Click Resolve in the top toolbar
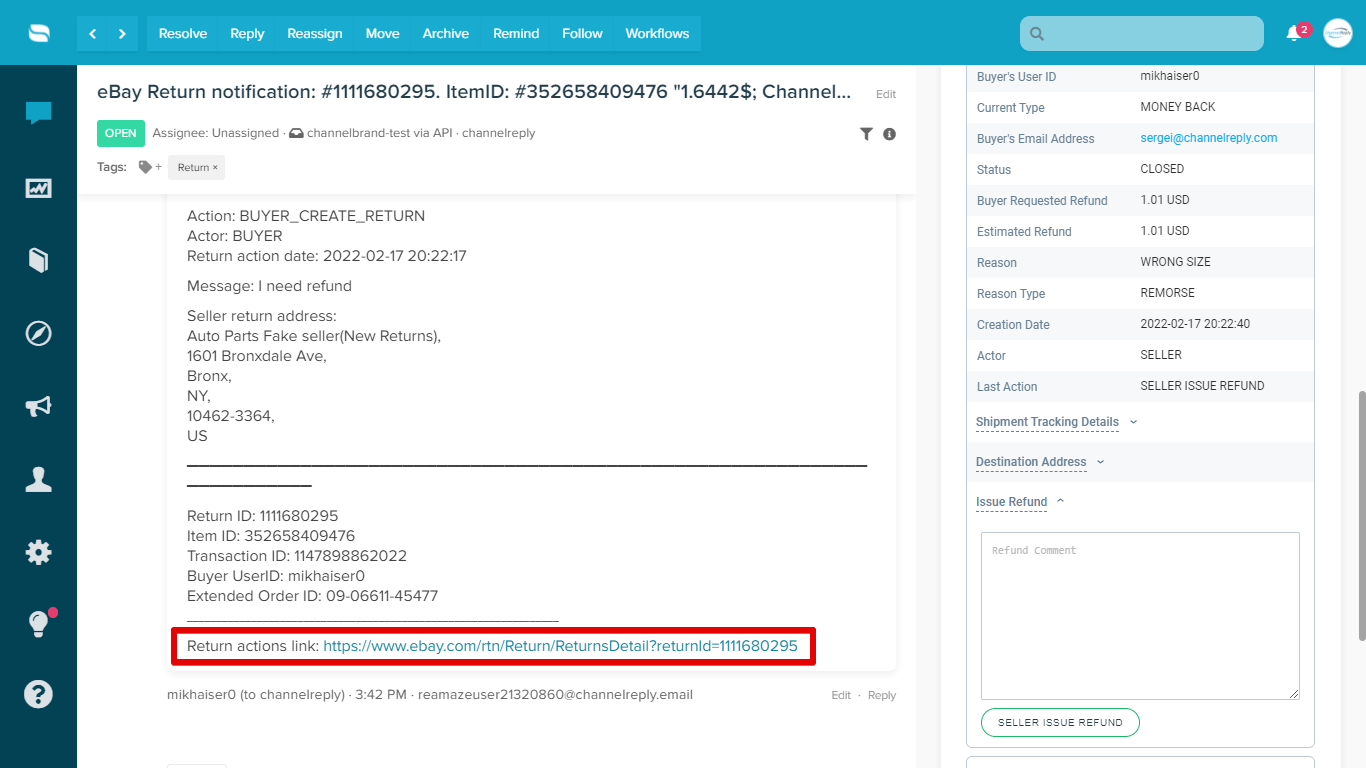This screenshot has height=768, width=1366. tap(182, 33)
